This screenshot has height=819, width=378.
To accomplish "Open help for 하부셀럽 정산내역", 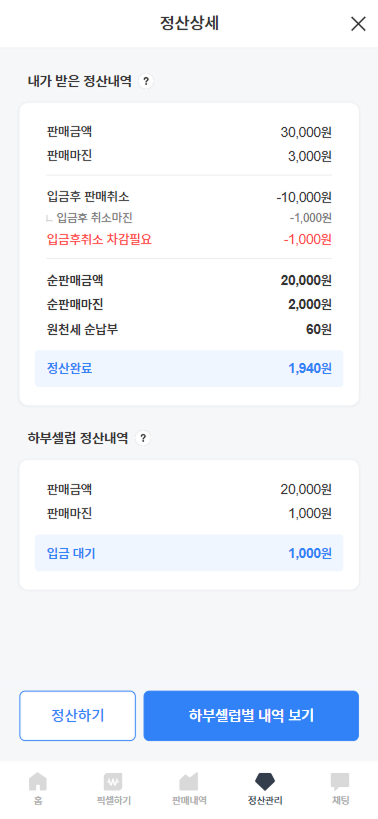I will pyautogui.click(x=143, y=438).
